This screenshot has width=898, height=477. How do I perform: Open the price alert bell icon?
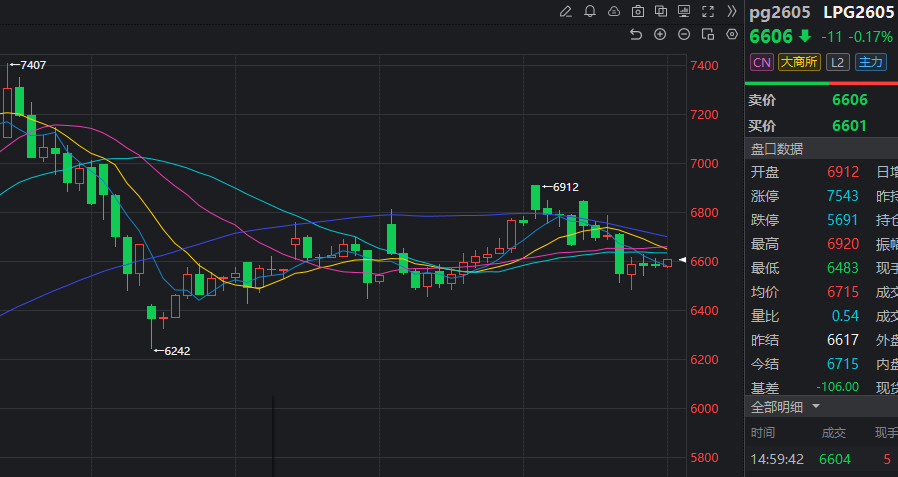[590, 11]
